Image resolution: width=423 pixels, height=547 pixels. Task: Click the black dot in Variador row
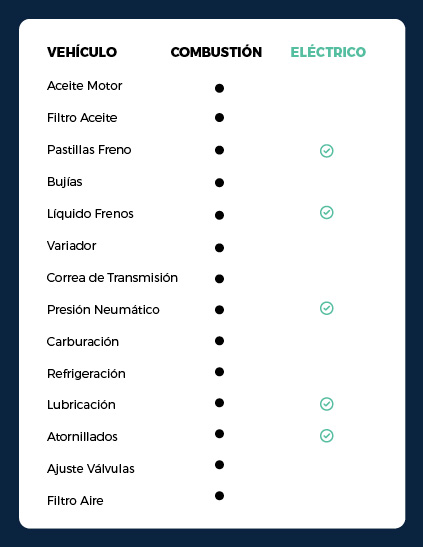pyautogui.click(x=219, y=248)
